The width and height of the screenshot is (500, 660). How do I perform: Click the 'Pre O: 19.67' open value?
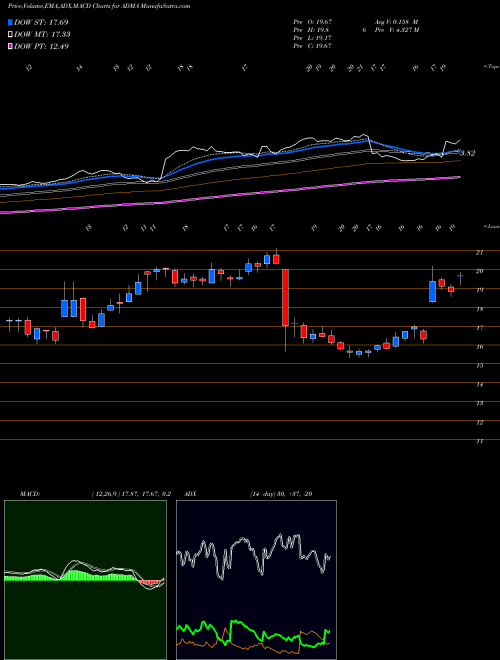(312, 22)
